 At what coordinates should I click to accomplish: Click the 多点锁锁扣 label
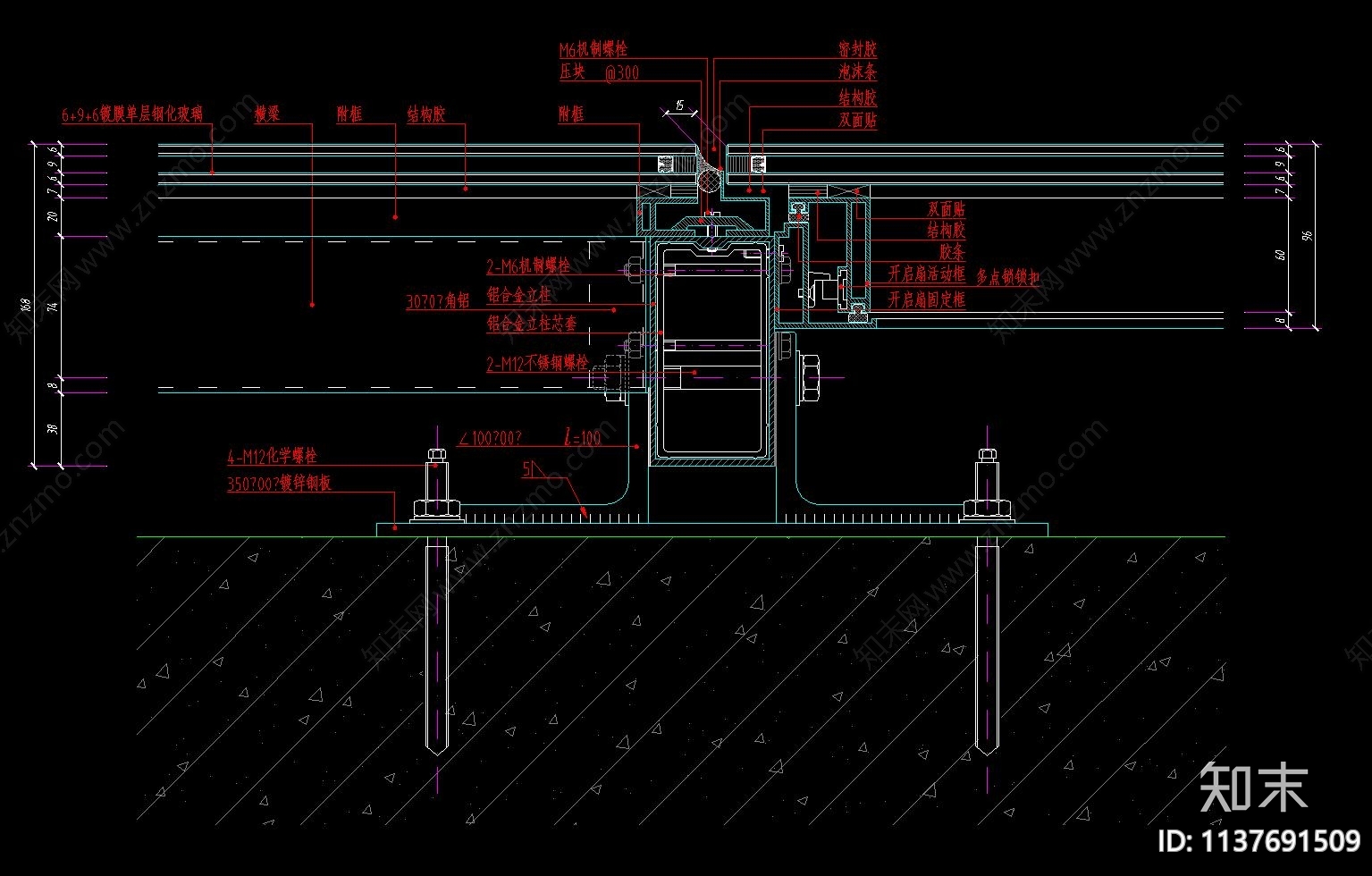point(1007,278)
